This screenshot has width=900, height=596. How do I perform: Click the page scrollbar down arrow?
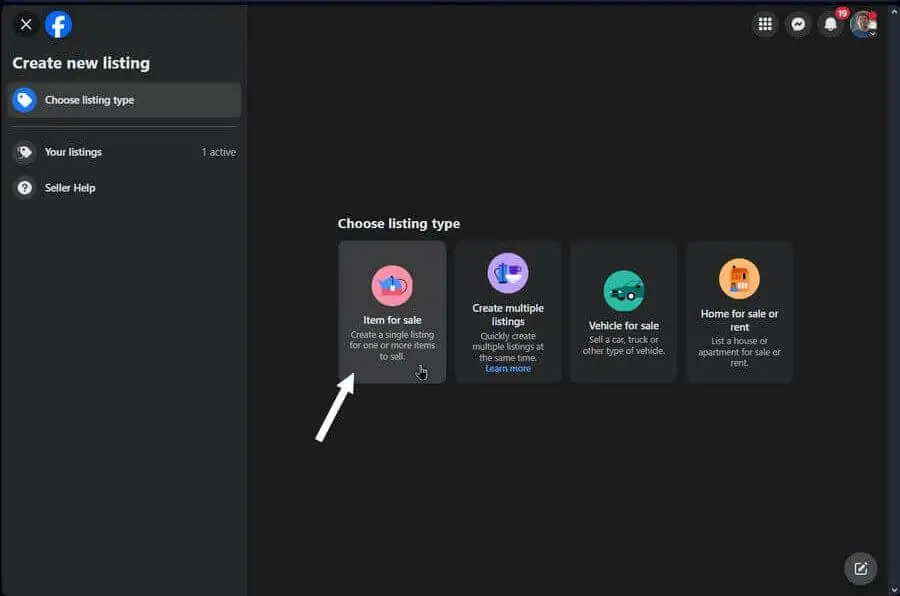(894, 590)
